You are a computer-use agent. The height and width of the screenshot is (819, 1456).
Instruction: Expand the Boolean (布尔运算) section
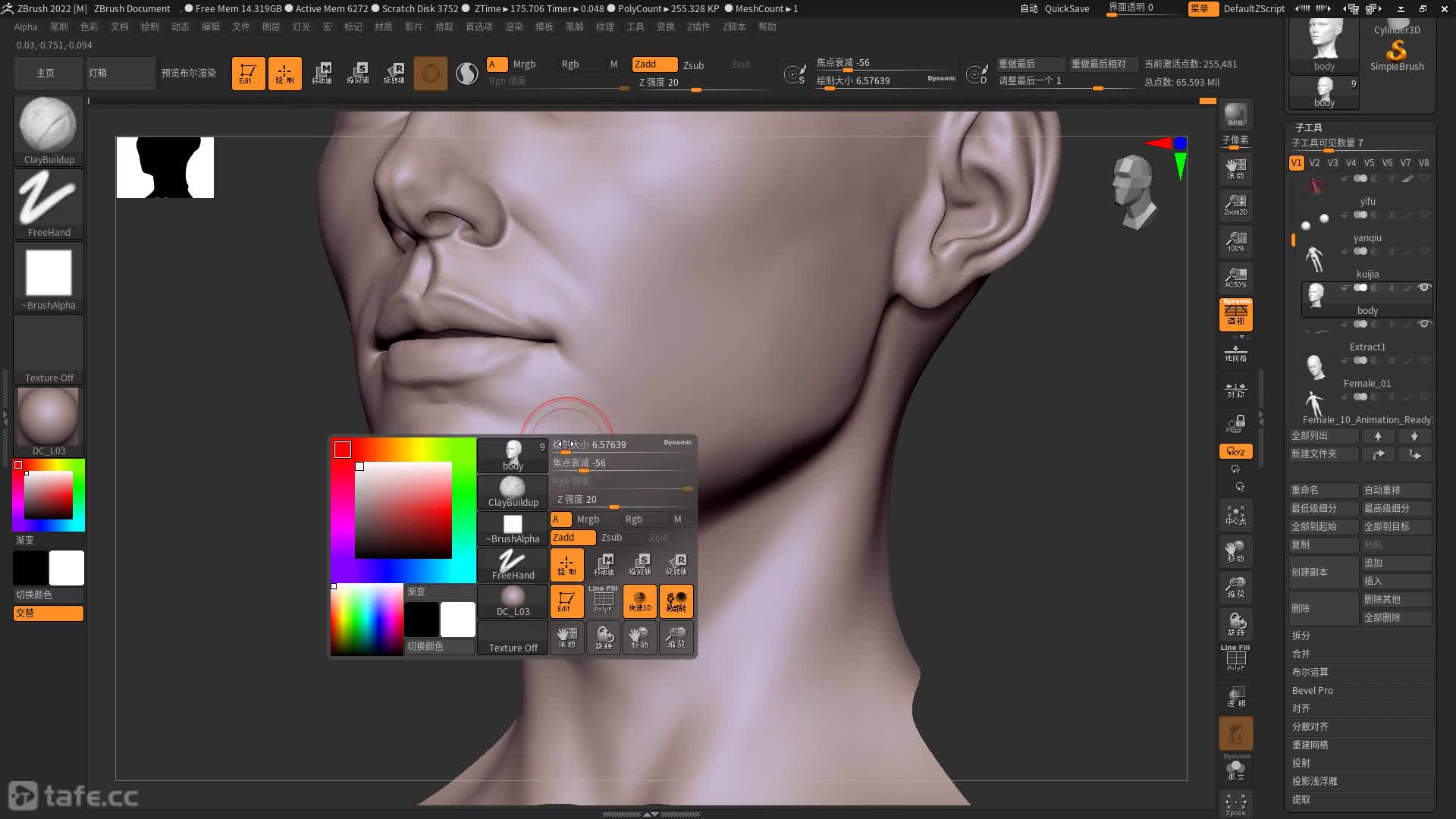coord(1360,672)
